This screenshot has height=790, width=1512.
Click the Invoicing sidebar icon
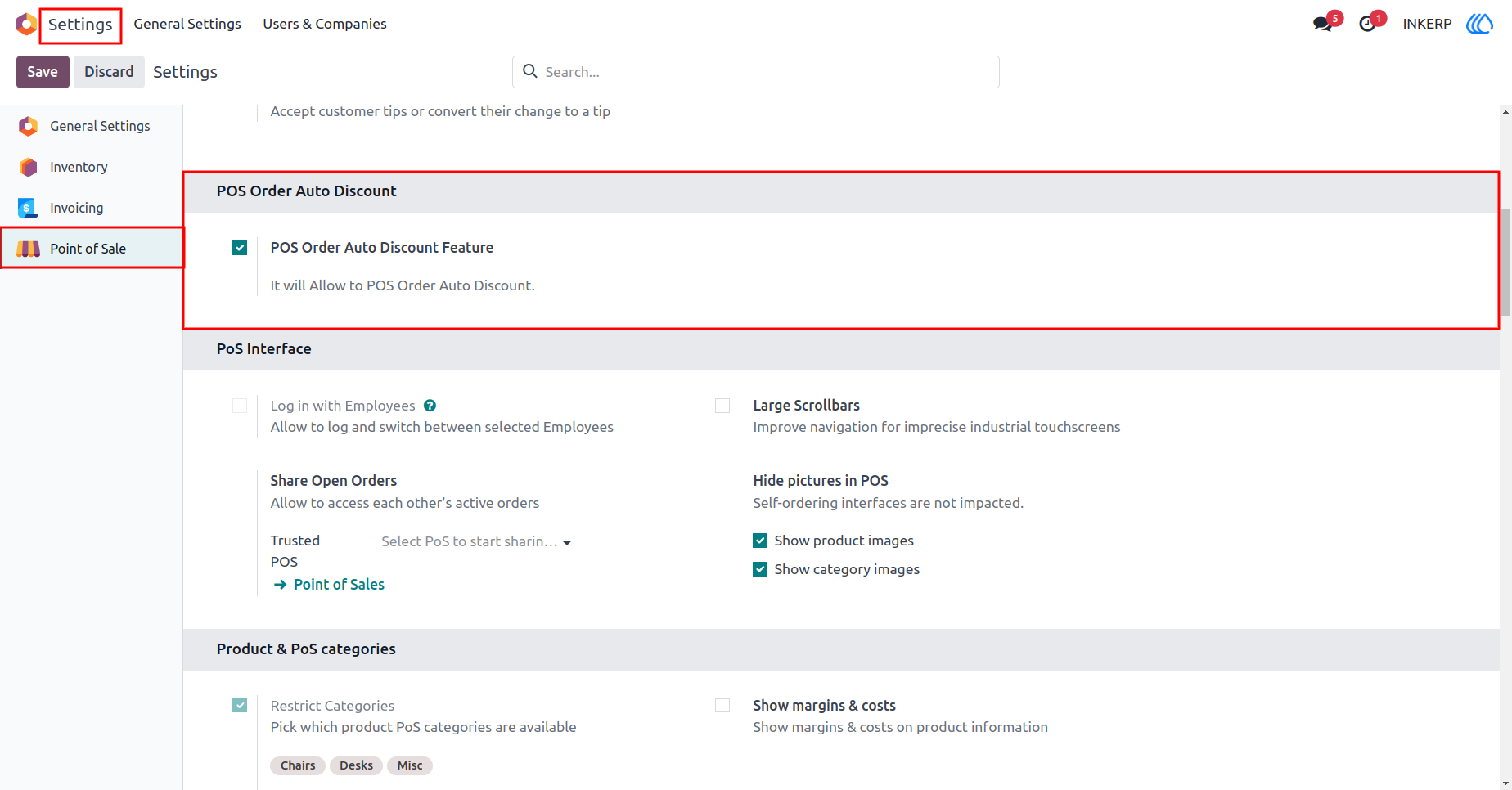(29, 208)
